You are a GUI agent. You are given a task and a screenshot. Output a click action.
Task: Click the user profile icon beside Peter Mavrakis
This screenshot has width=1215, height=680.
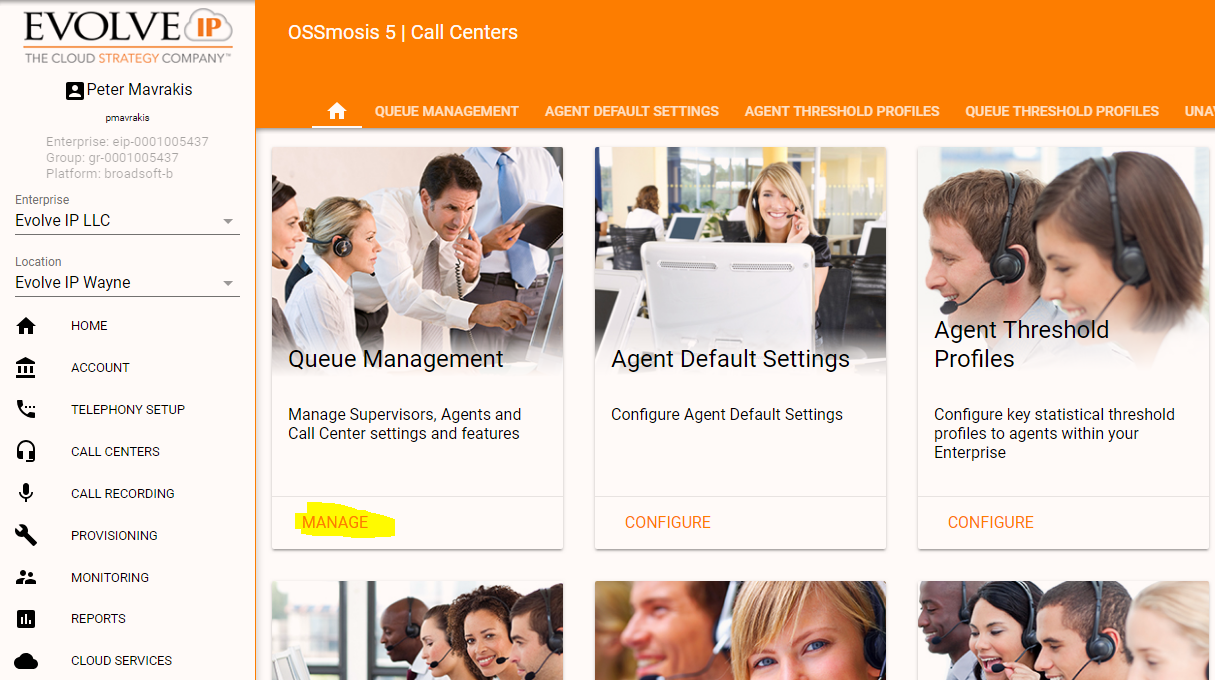(x=75, y=90)
